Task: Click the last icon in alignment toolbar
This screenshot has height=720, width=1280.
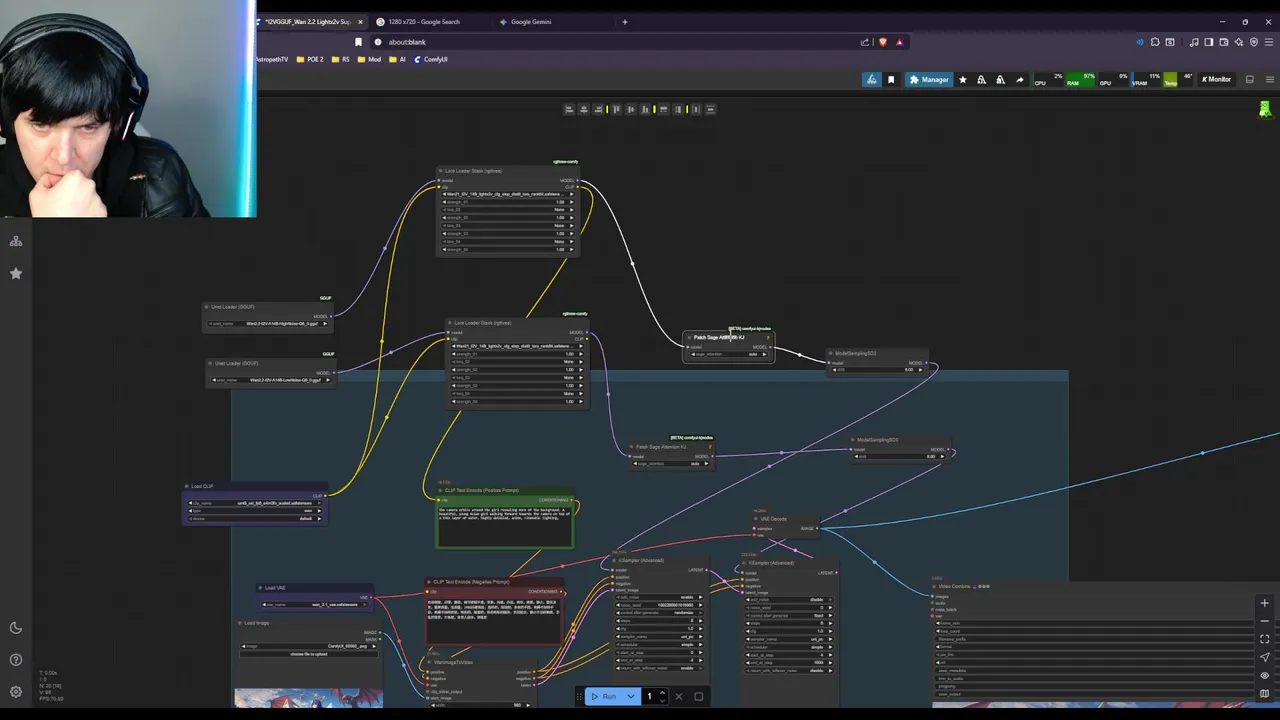Action: 710,109
